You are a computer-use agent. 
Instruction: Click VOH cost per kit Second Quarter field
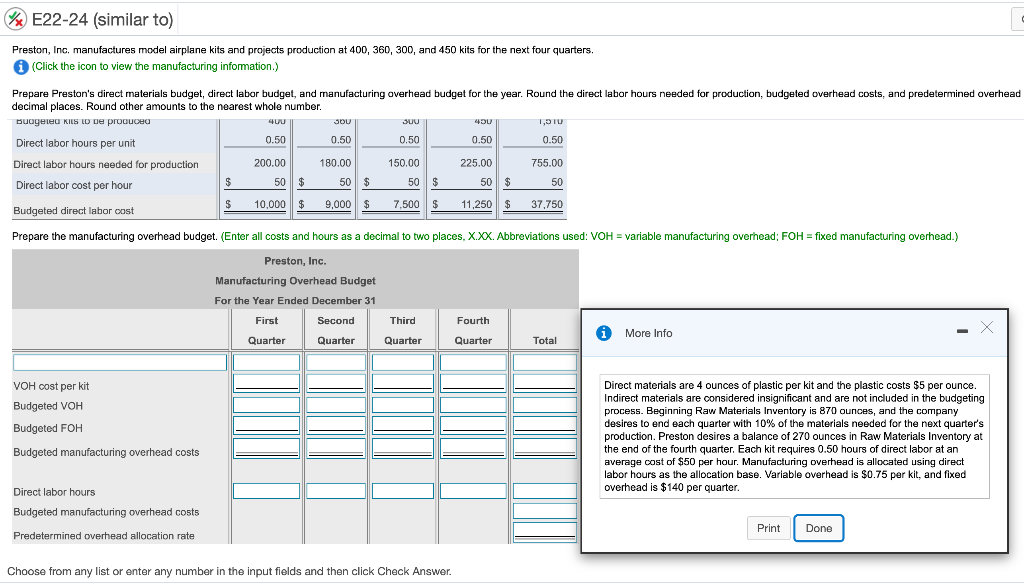(336, 383)
